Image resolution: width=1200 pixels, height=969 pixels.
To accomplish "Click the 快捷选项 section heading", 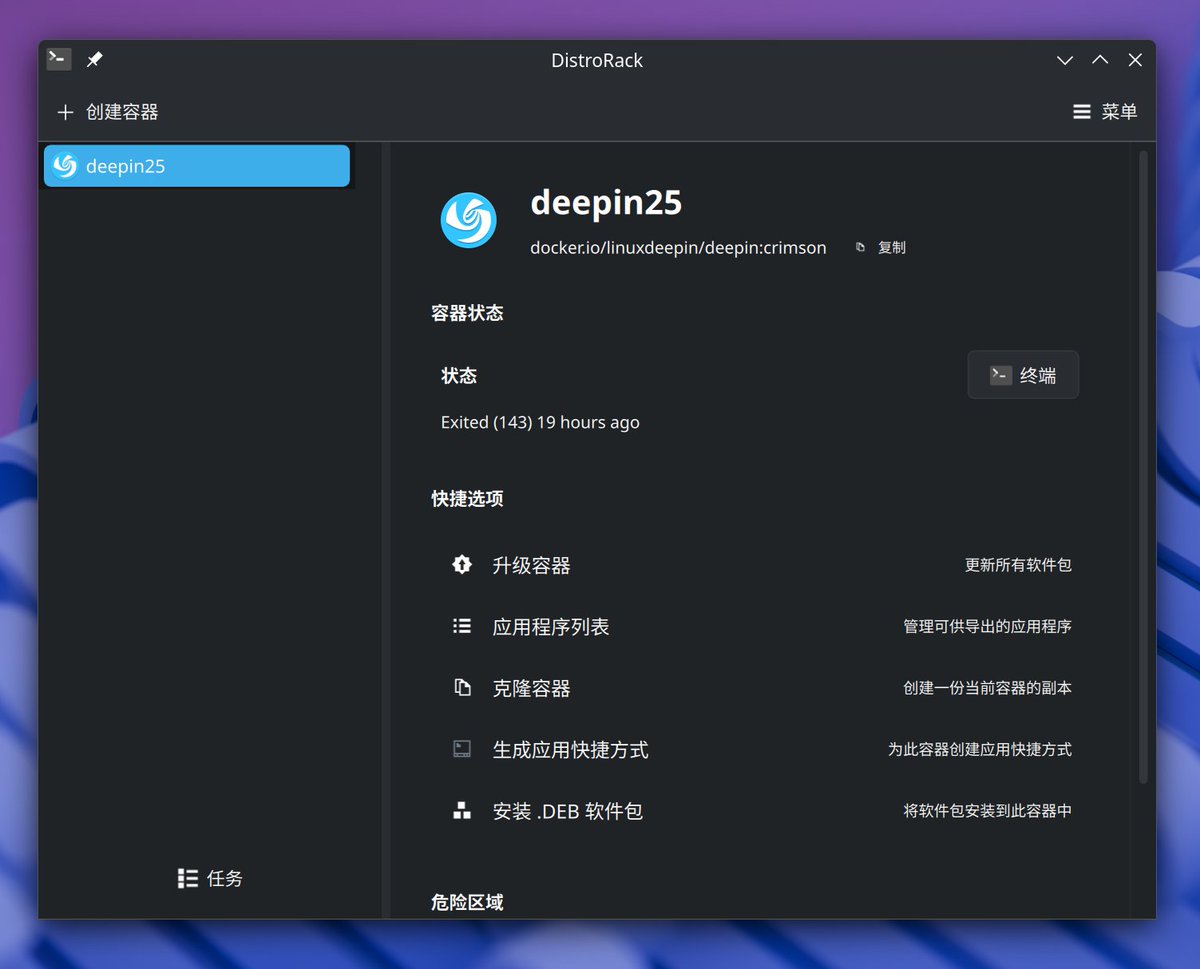I will pyautogui.click(x=467, y=499).
